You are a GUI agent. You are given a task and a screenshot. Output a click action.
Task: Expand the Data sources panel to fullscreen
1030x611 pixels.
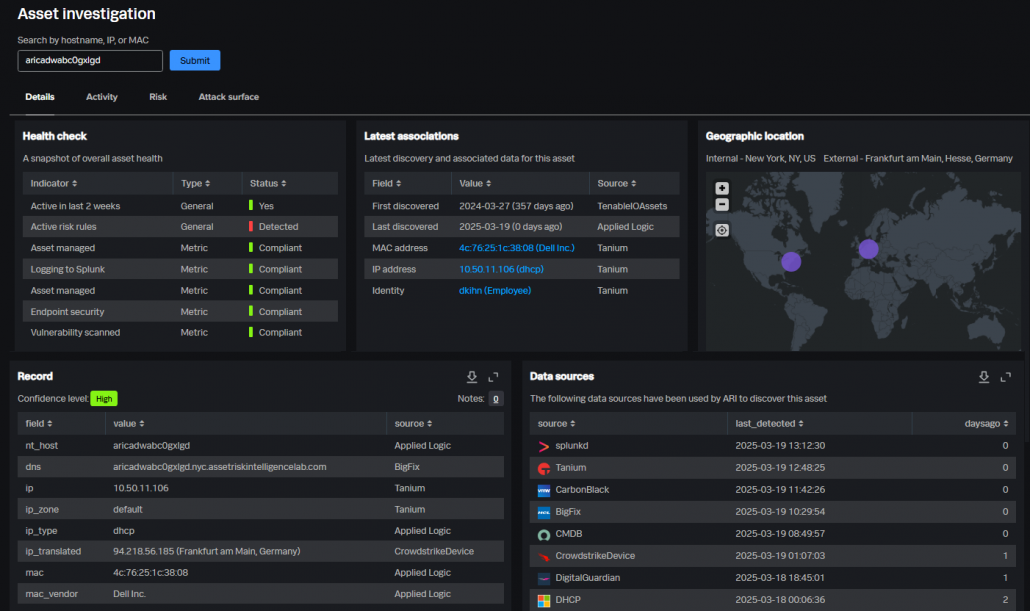click(x=1006, y=377)
